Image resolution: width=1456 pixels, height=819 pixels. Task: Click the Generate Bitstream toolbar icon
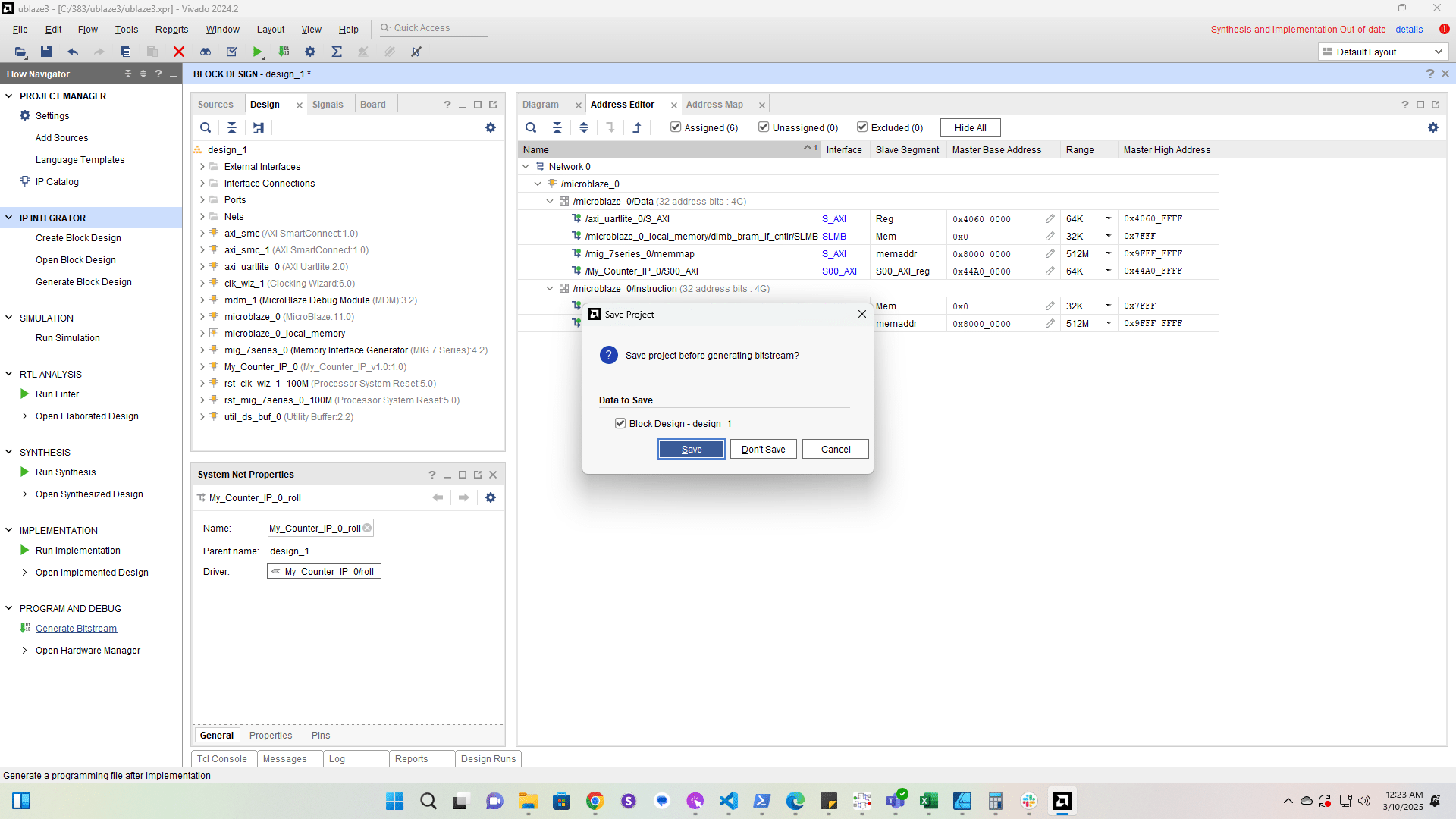(x=284, y=52)
